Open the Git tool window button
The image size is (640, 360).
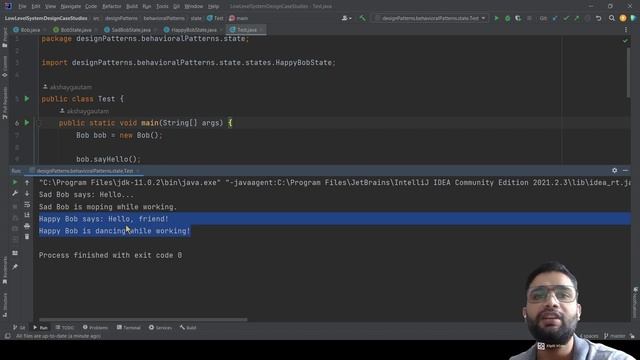[19, 327]
